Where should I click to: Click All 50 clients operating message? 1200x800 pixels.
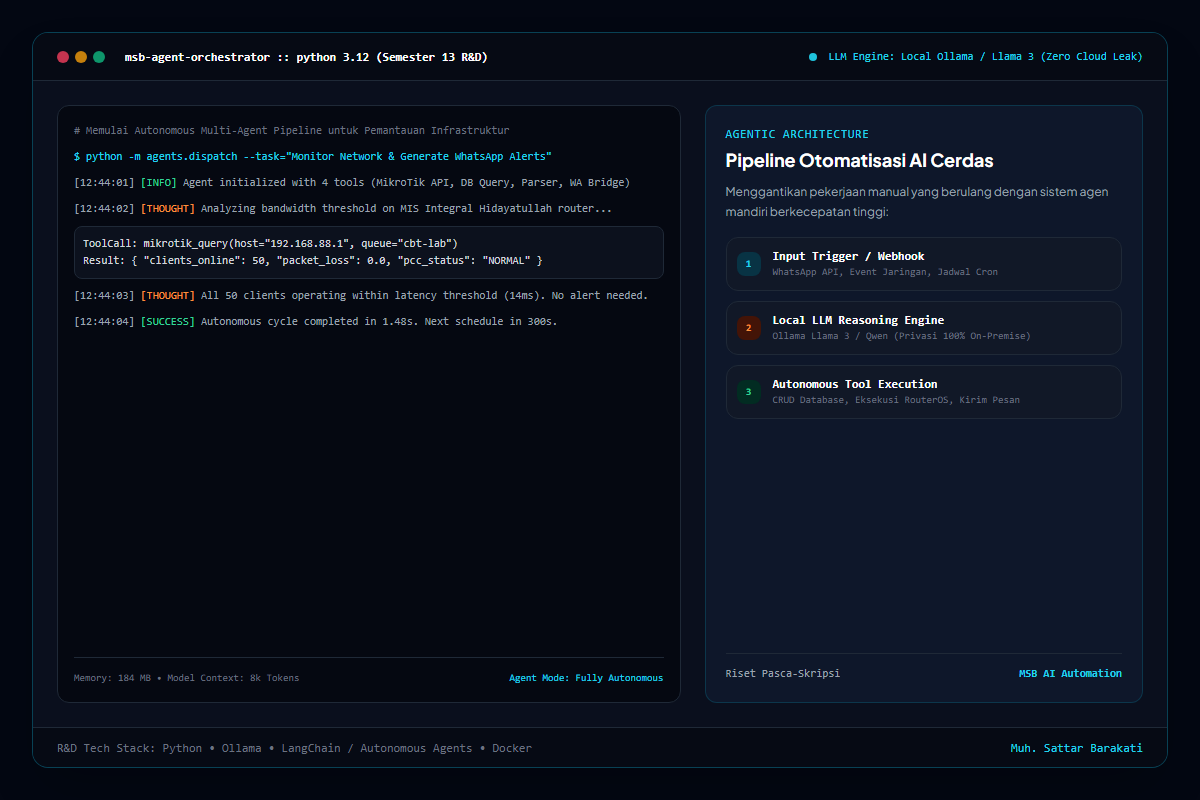point(424,296)
